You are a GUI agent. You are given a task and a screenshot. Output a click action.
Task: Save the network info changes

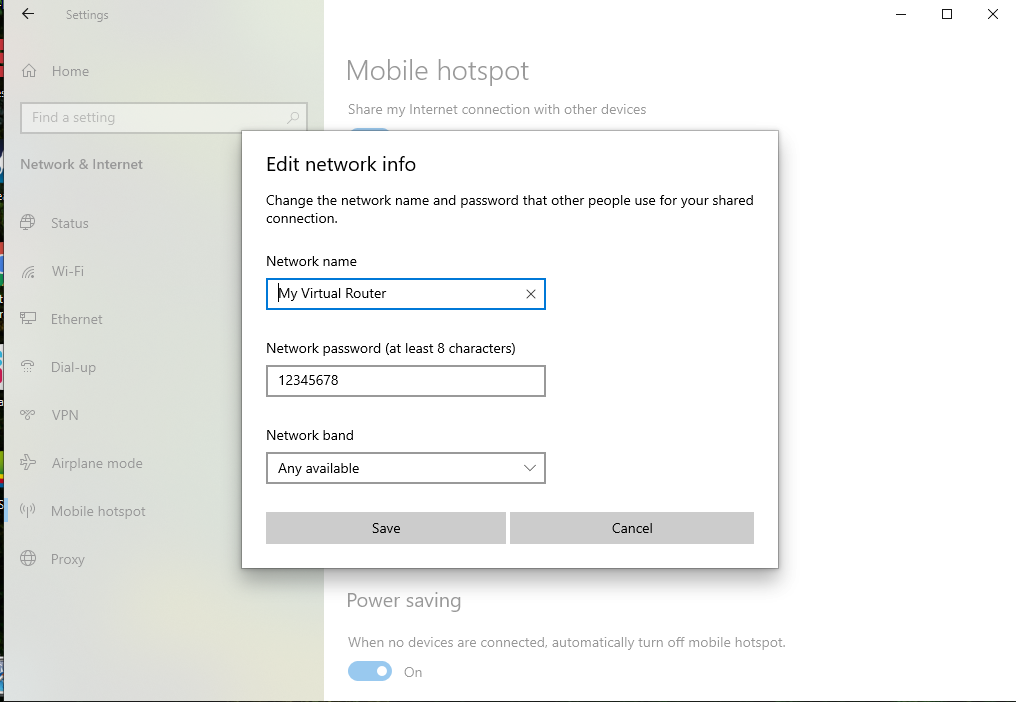pos(386,528)
